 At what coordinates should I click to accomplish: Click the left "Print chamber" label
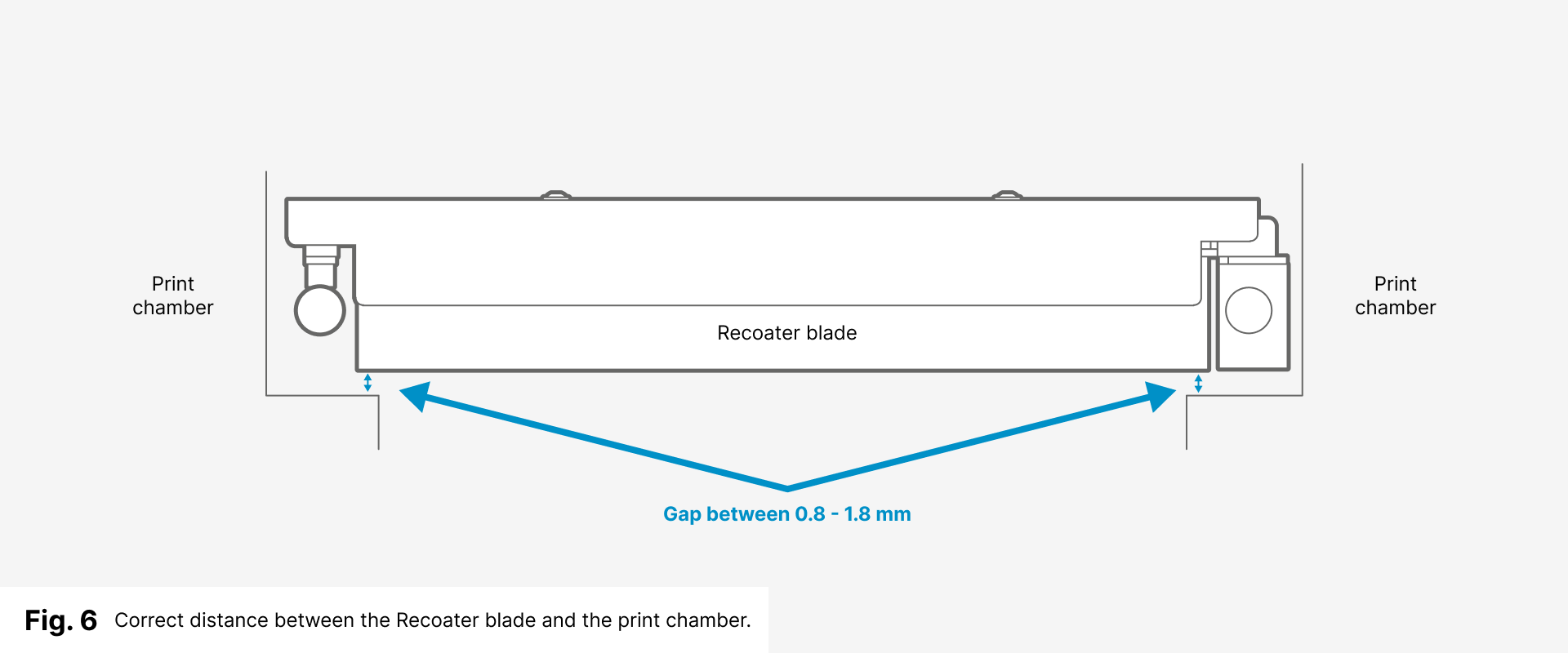173,295
